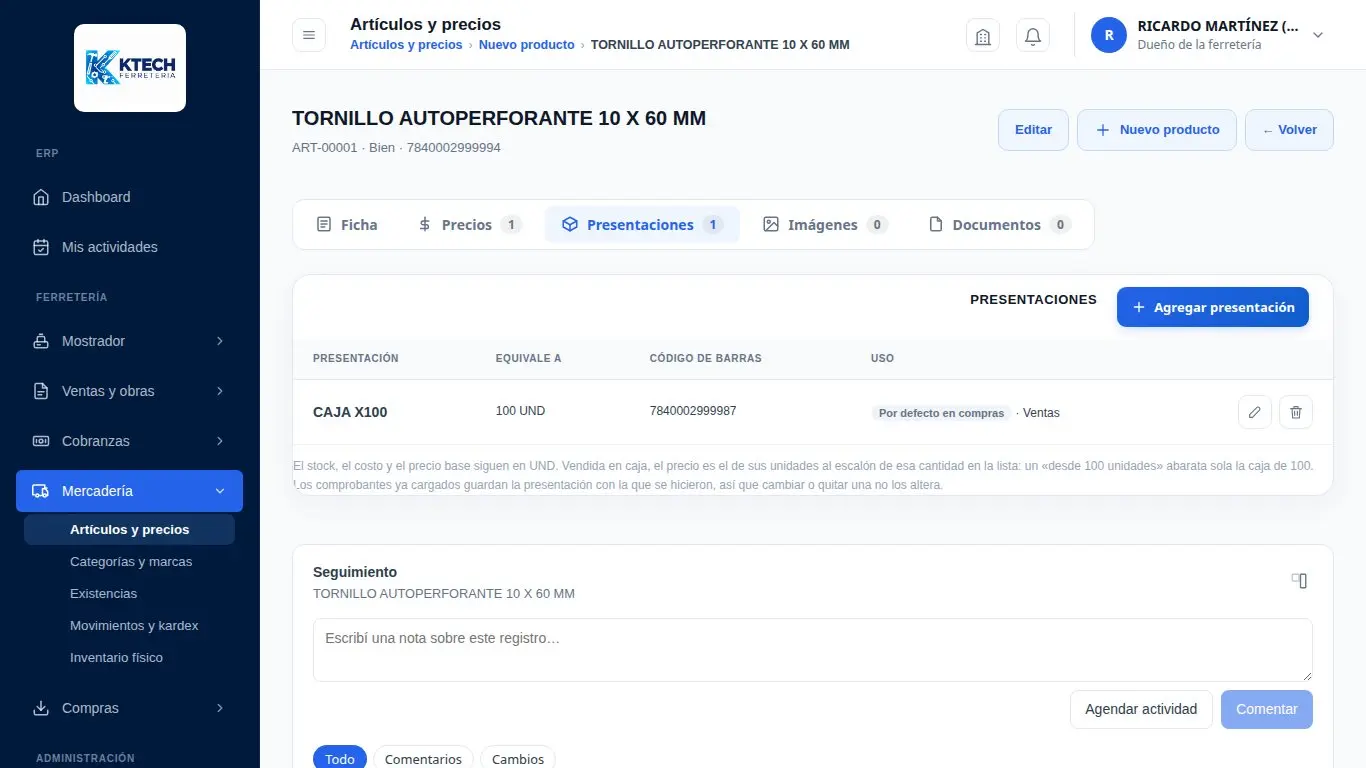1366x768 pixels.
Task: Switch to the Ficha tab
Action: coord(347,225)
